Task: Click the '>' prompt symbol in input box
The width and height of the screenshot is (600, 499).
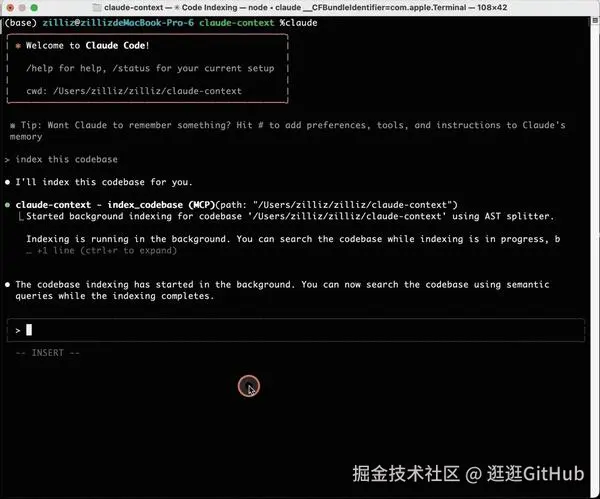Action: 18,331
